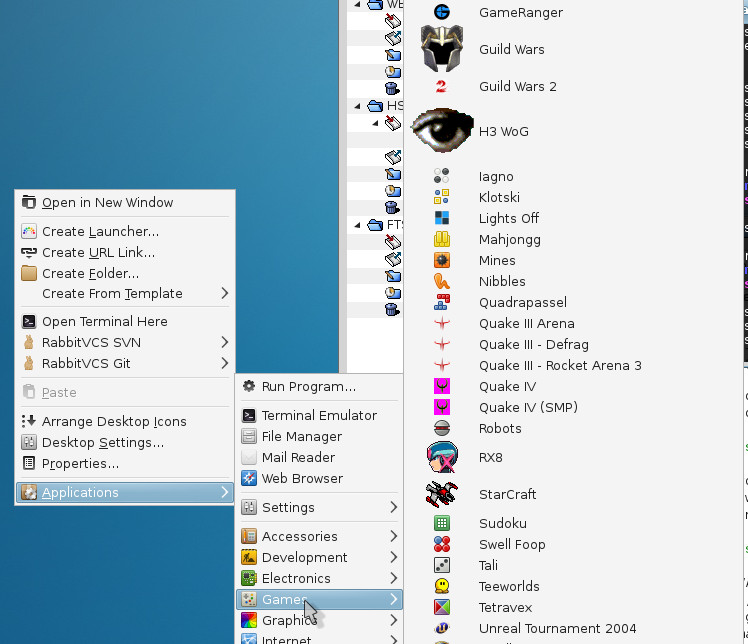The width and height of the screenshot is (748, 644).
Task: Expand the Create From Template submenu
Action: [x=224, y=293]
